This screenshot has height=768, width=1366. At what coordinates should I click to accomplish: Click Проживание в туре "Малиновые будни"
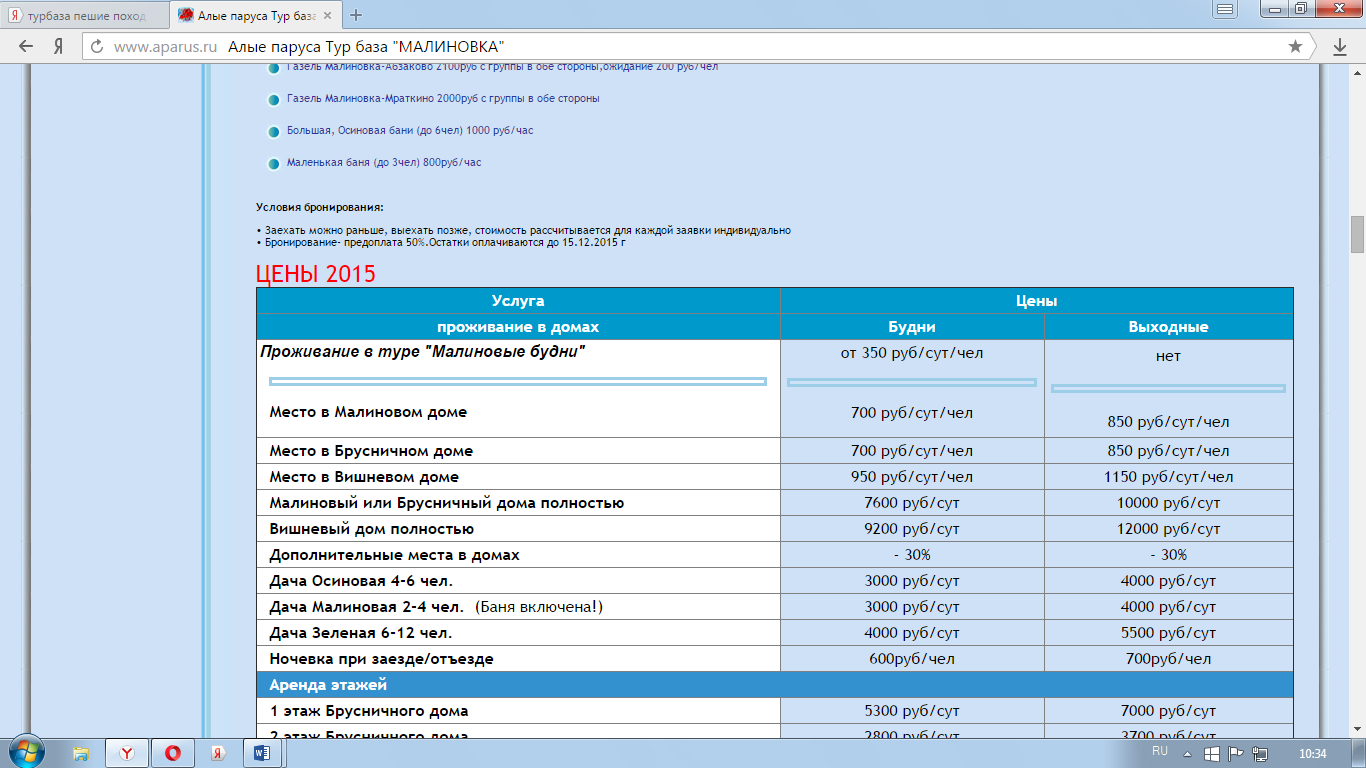click(423, 352)
